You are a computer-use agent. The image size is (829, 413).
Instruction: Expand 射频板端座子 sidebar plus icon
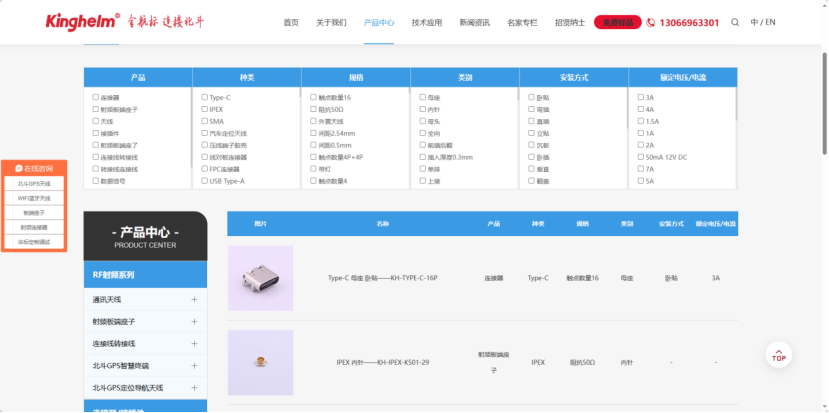[x=194, y=322]
